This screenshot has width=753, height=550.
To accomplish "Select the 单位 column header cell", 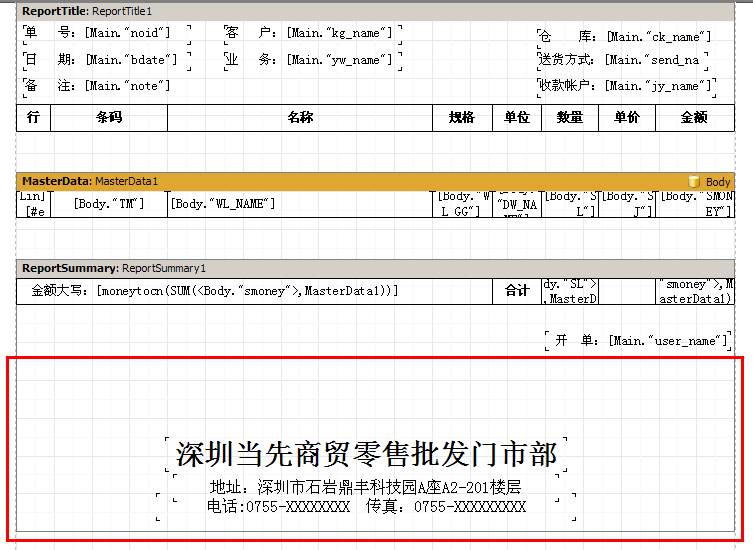I will pyautogui.click(x=517, y=118).
